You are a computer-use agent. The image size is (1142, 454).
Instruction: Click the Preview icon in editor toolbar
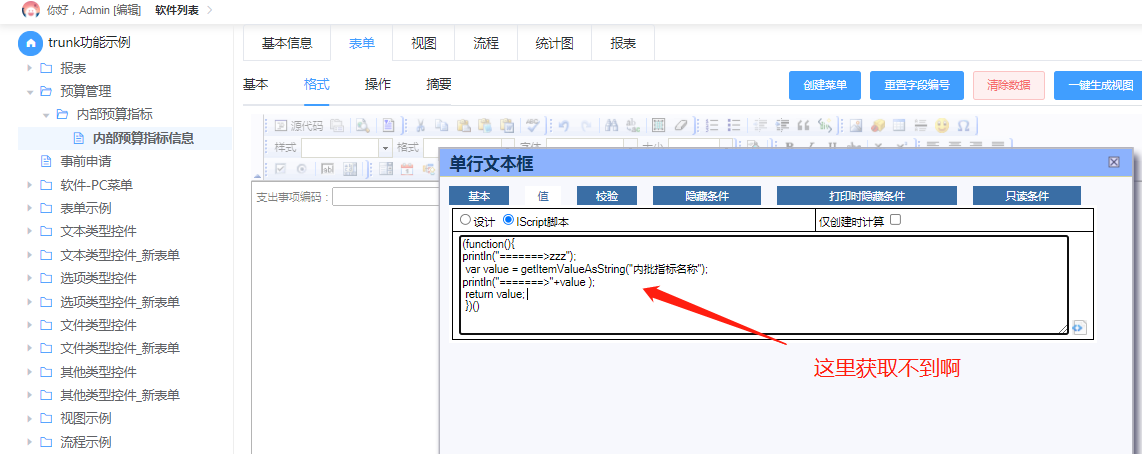coord(362,125)
